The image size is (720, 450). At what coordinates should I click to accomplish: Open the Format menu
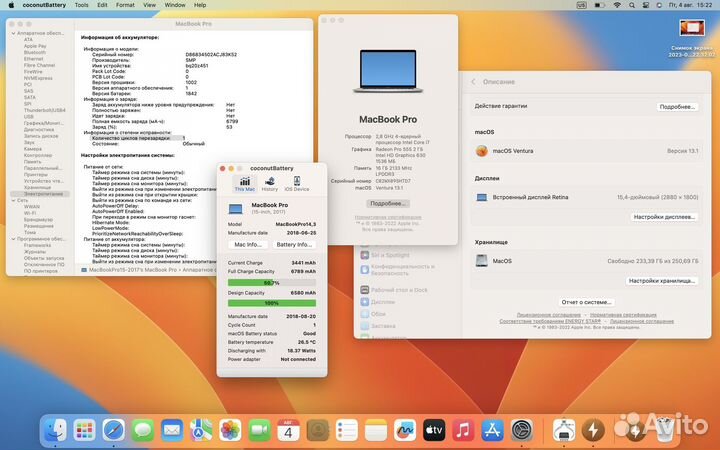point(125,5)
